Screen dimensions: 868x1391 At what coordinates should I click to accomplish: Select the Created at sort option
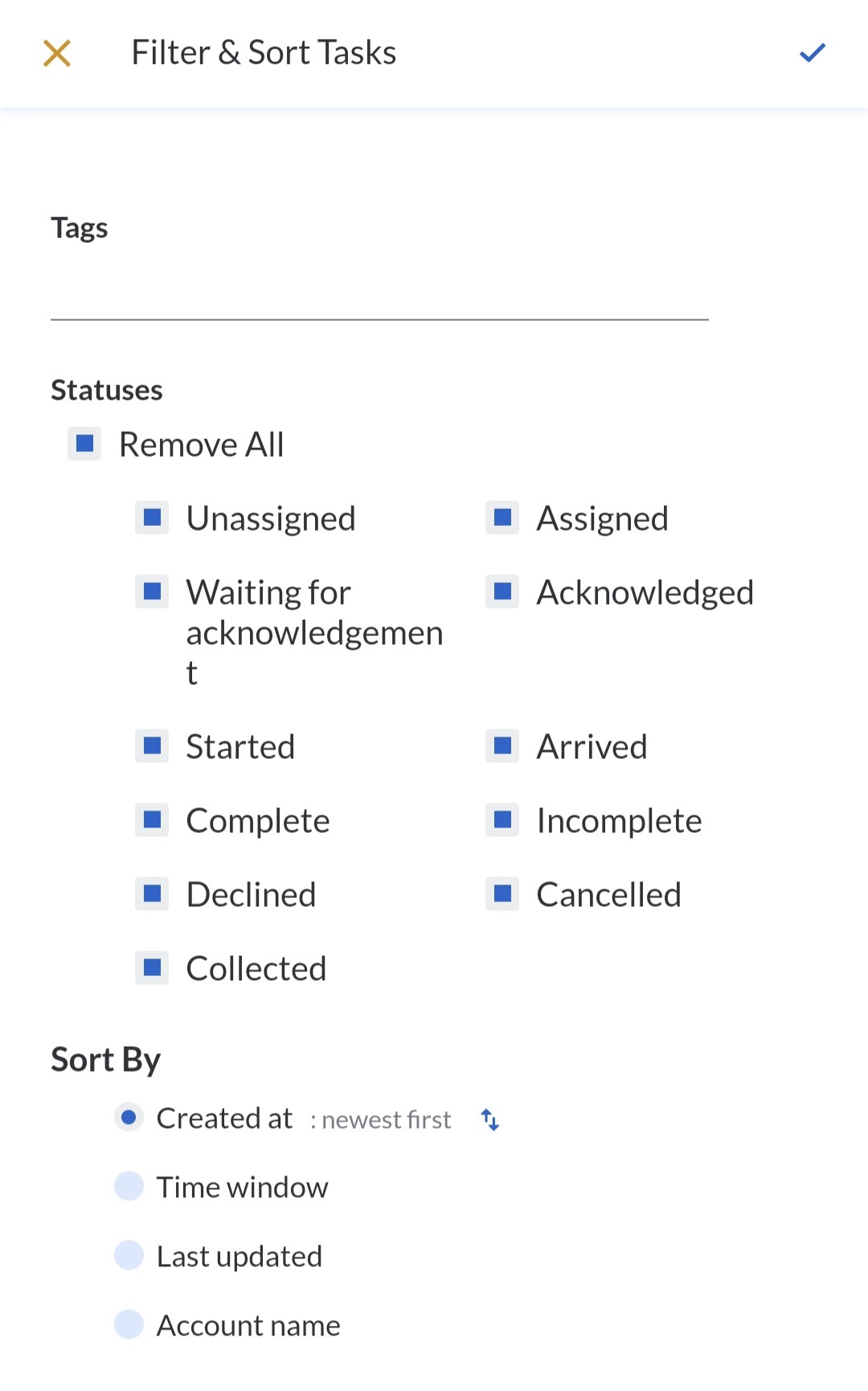(x=129, y=1118)
